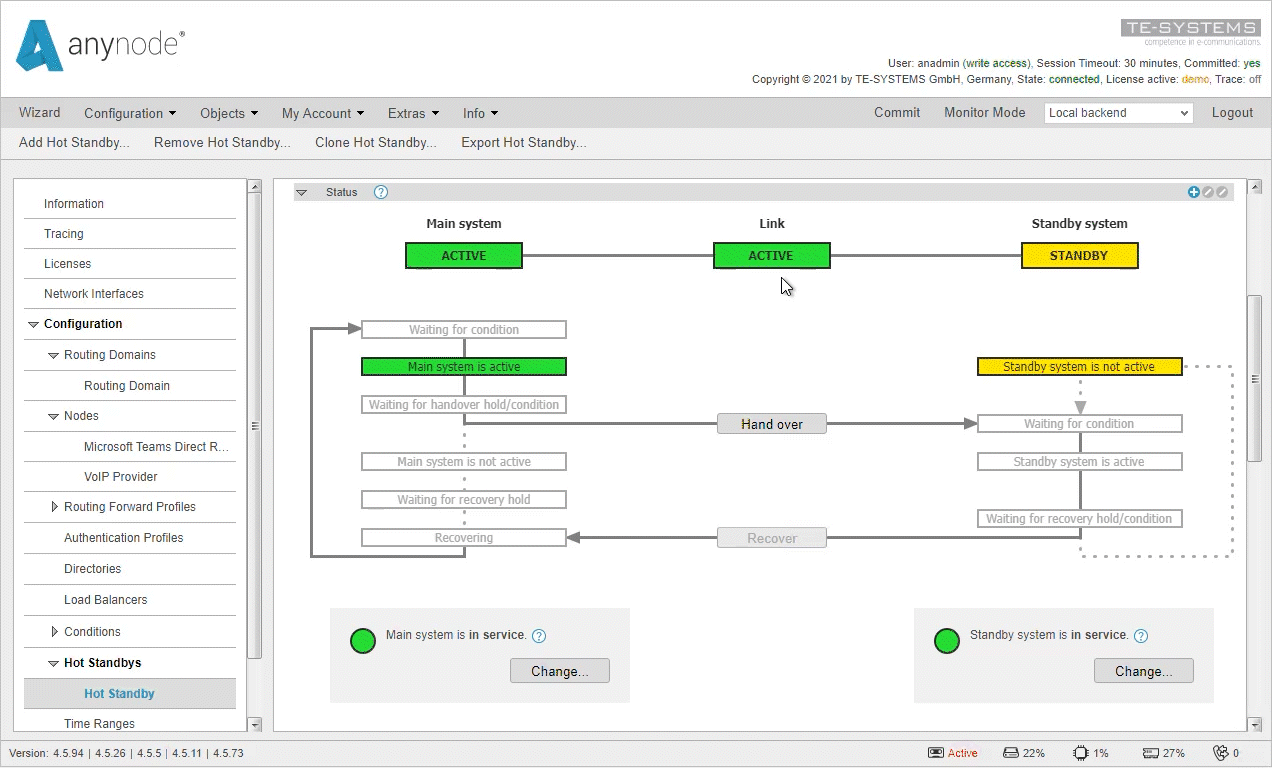Open help beside Main system is in service
The image size is (1272, 768).
[539, 635]
